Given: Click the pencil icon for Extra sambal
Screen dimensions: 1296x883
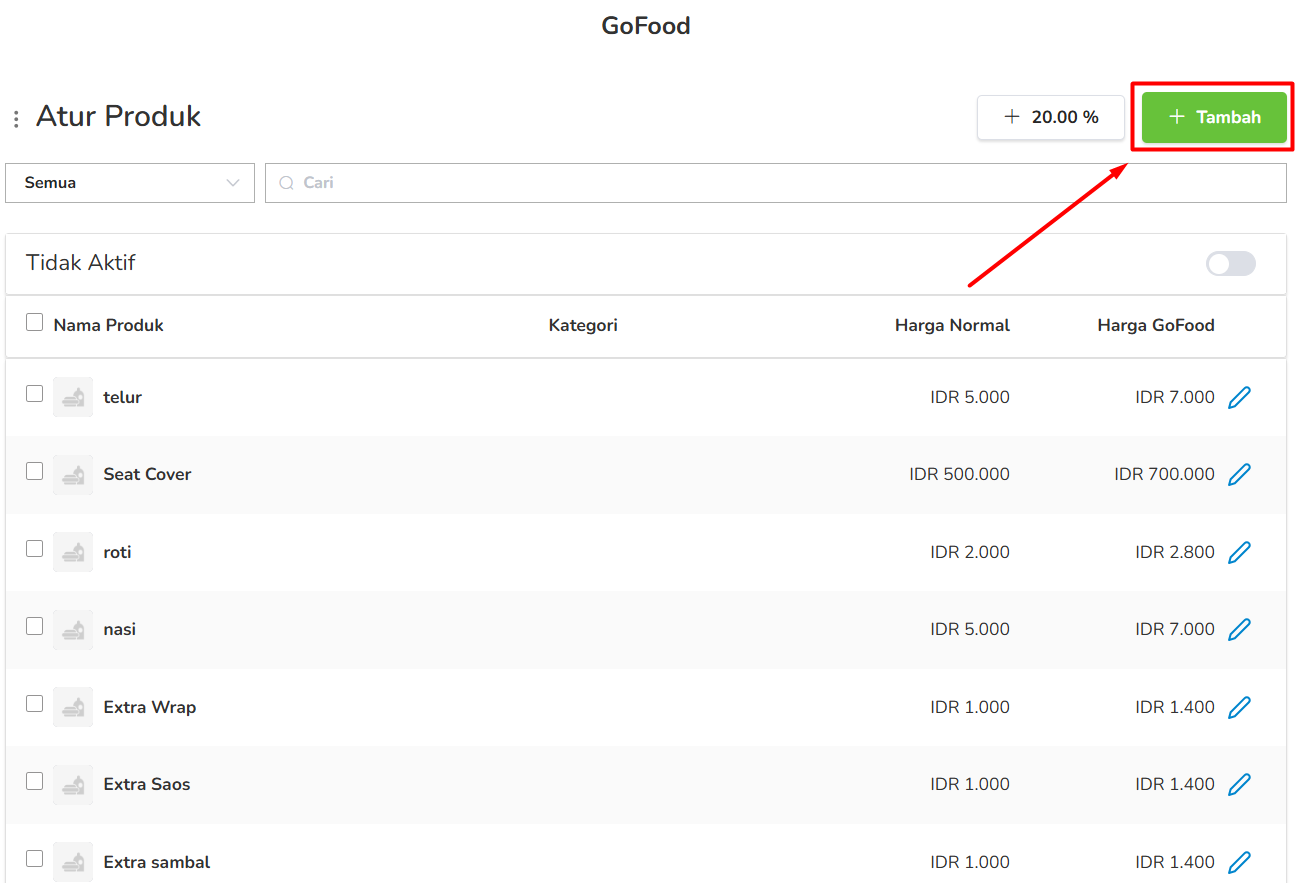Looking at the screenshot, I should point(1239,862).
